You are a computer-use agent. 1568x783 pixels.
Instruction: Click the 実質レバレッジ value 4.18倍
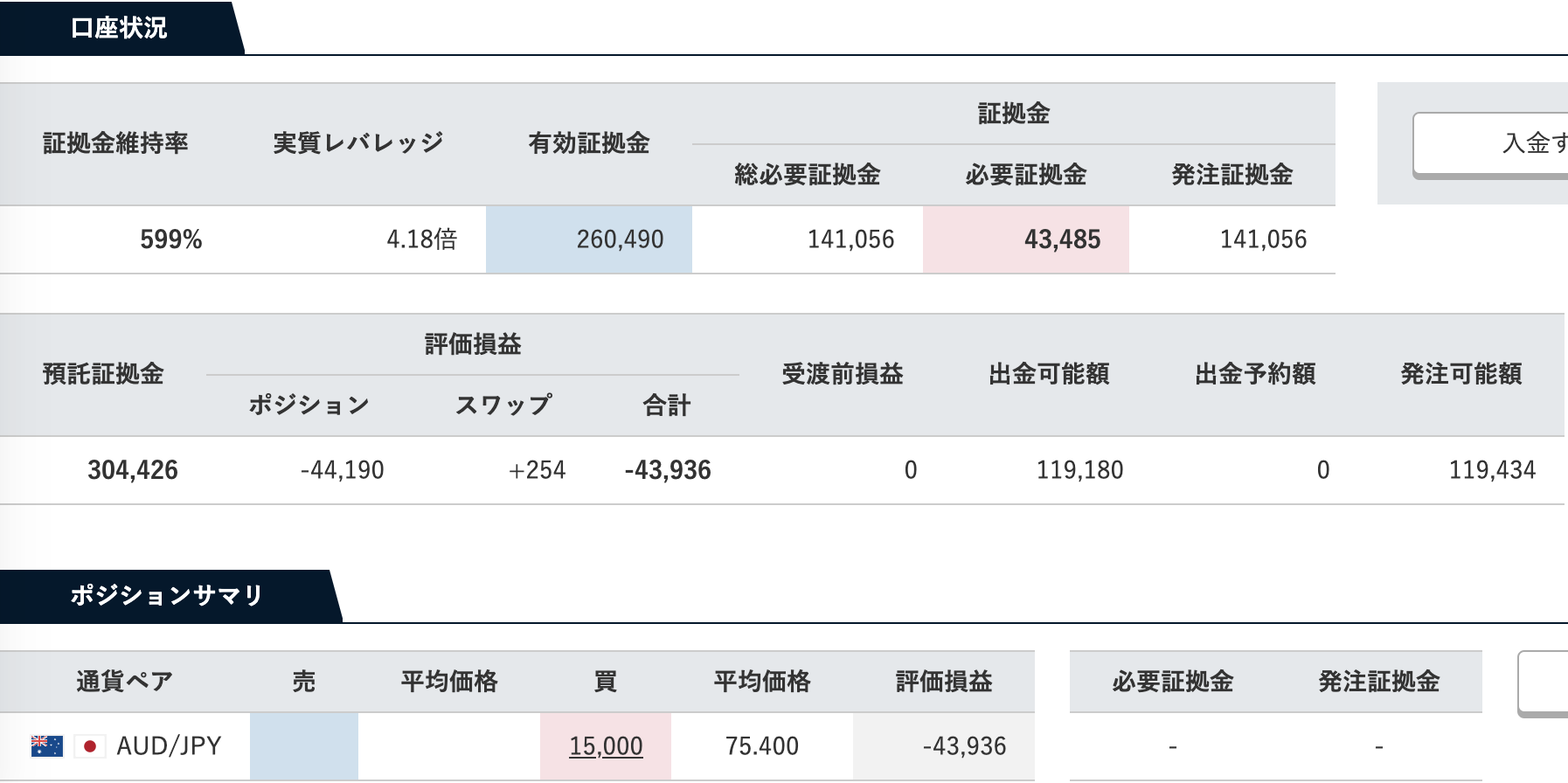[422, 239]
